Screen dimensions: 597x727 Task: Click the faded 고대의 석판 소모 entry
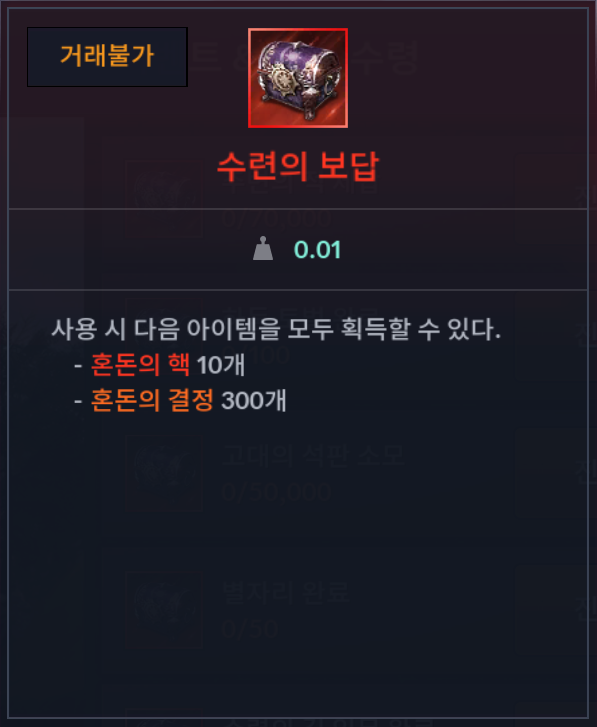click(313, 455)
